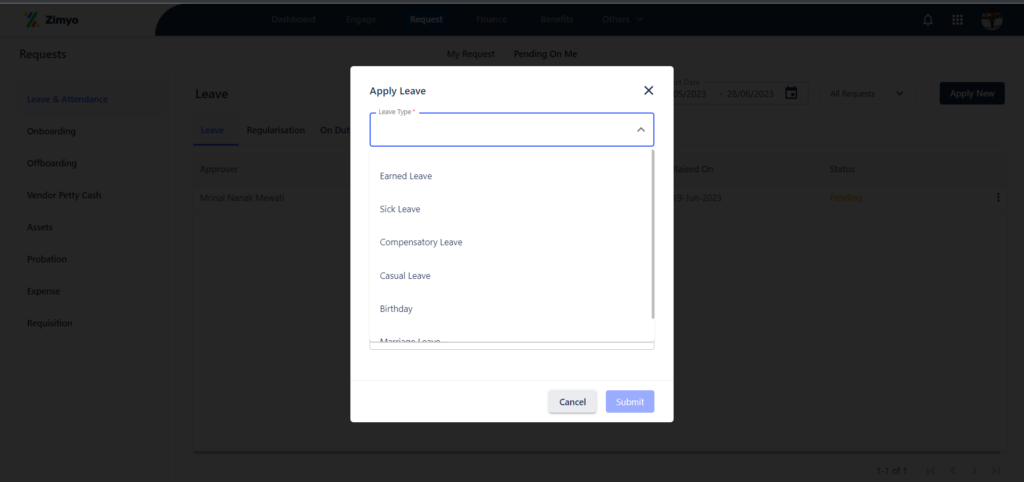Select Vendor Petty Cash in sidebar

point(64,195)
